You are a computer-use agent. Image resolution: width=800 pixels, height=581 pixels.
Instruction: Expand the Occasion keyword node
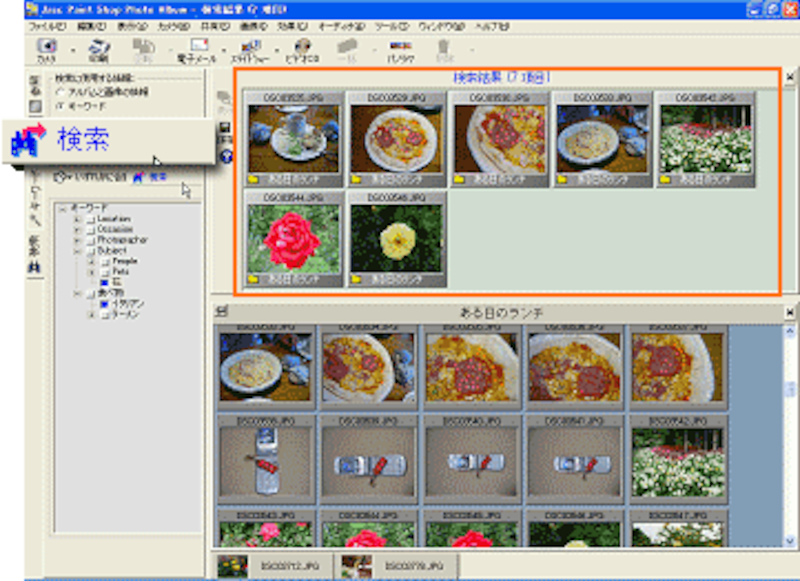click(78, 229)
